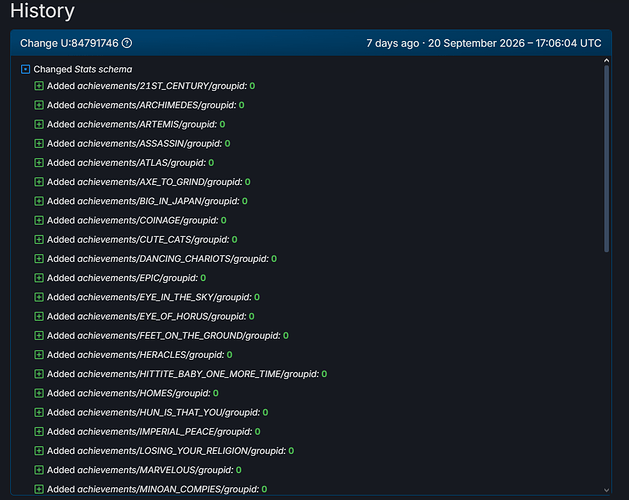Click 'Added achievements/EPIC/groupid' text
This screenshot has height=500, width=629.
(x=122, y=278)
